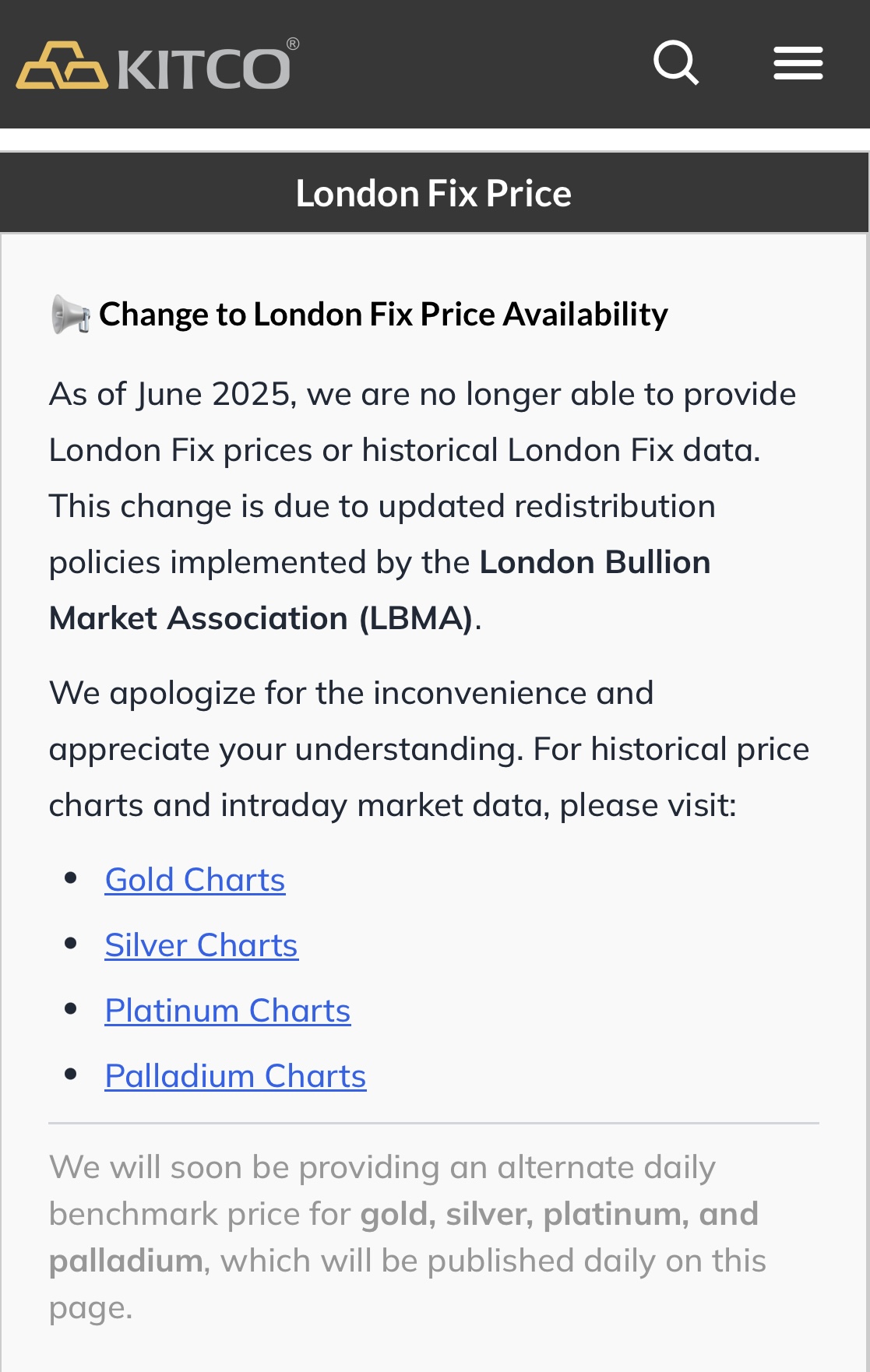The image size is (870, 1372).
Task: Go to the Palladium Charts link
Action: click(x=235, y=1076)
